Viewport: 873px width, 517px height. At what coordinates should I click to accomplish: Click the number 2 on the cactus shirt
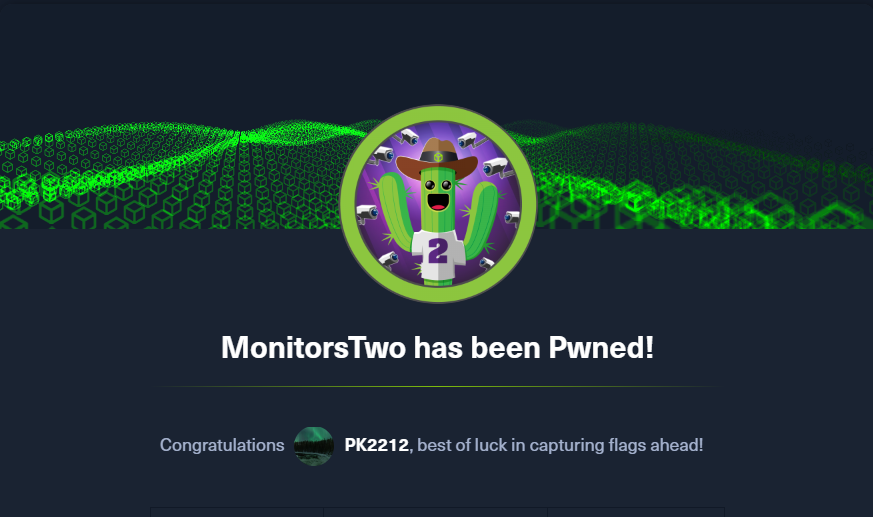point(438,252)
